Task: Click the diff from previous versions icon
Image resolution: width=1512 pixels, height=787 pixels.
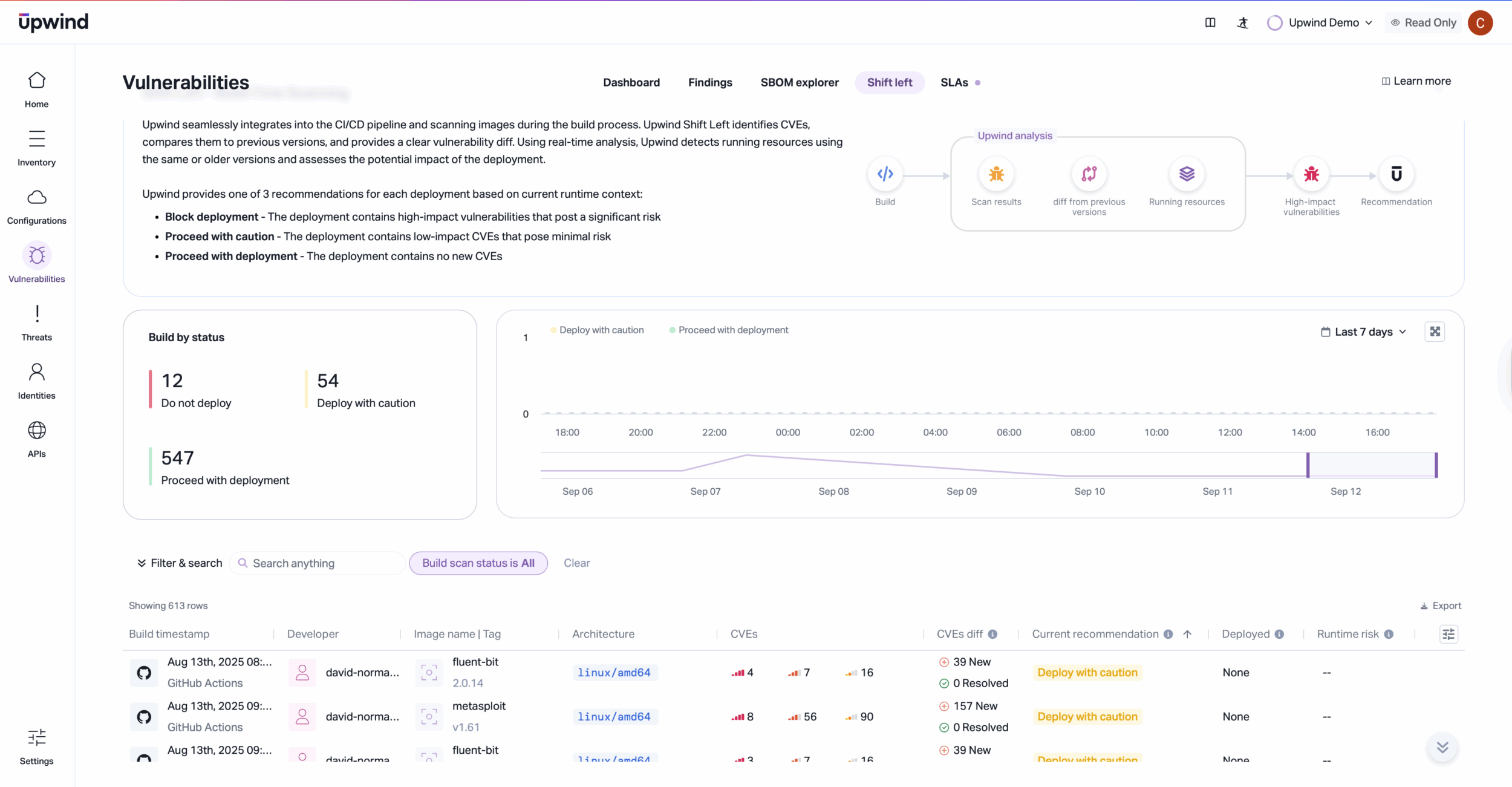Action: (1089, 174)
